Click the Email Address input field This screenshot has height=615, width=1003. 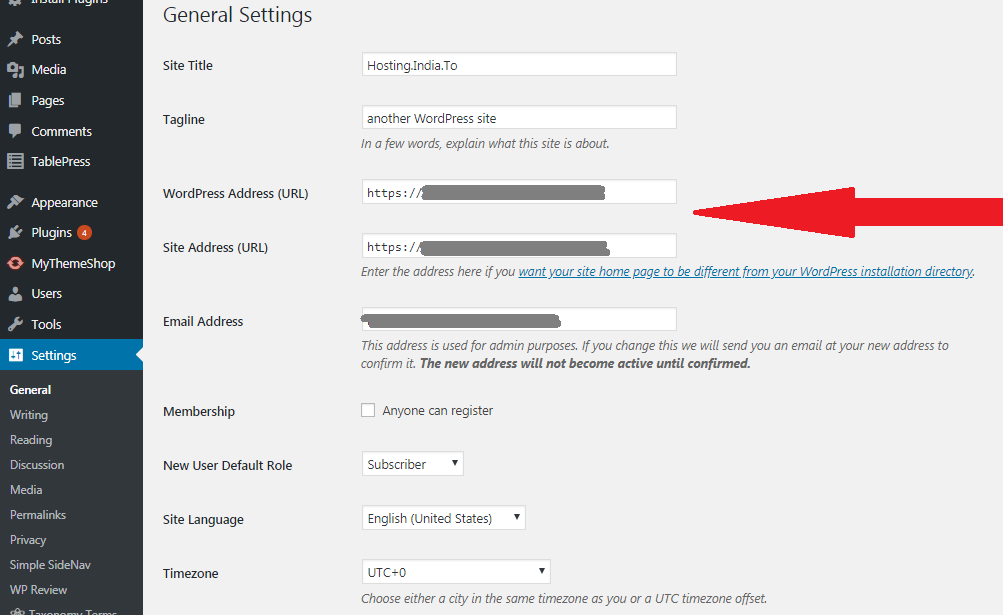pos(519,319)
